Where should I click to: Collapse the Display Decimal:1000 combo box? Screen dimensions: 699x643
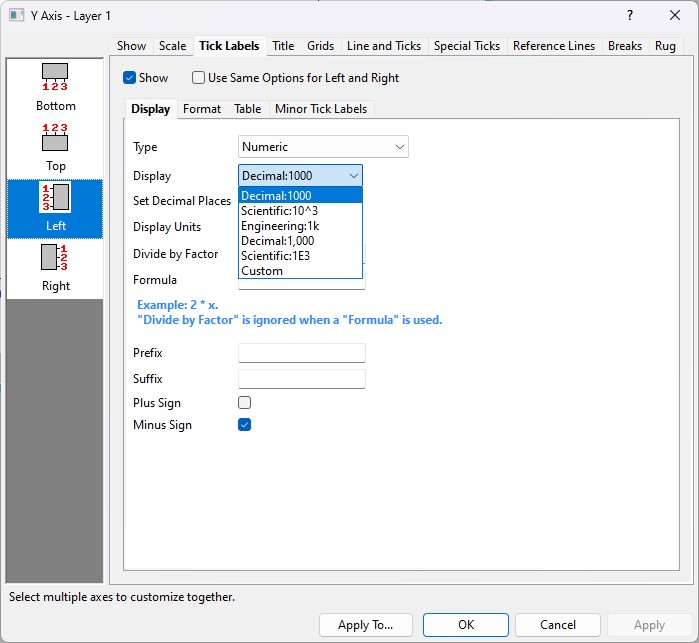300,176
